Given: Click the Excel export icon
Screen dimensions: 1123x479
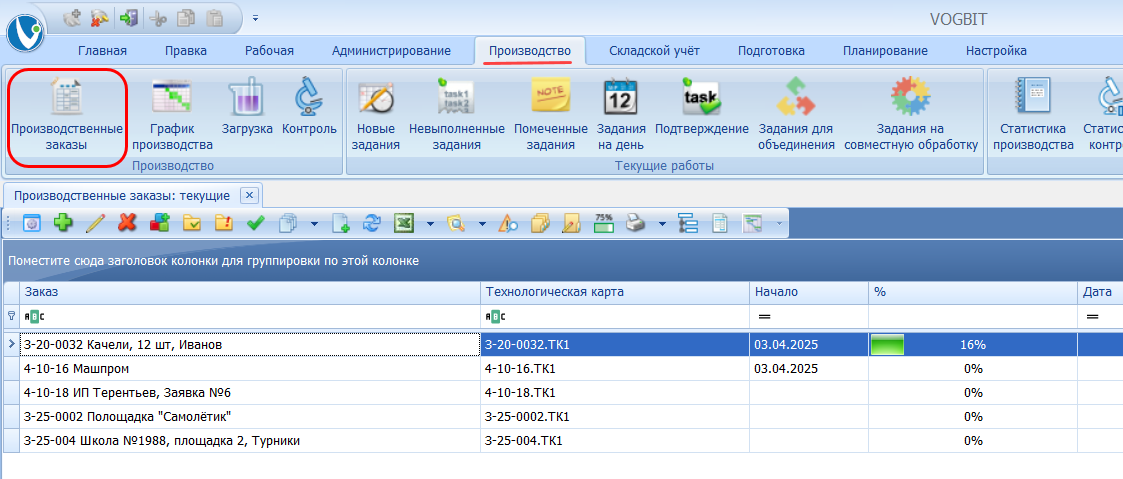Looking at the screenshot, I should tap(405, 223).
